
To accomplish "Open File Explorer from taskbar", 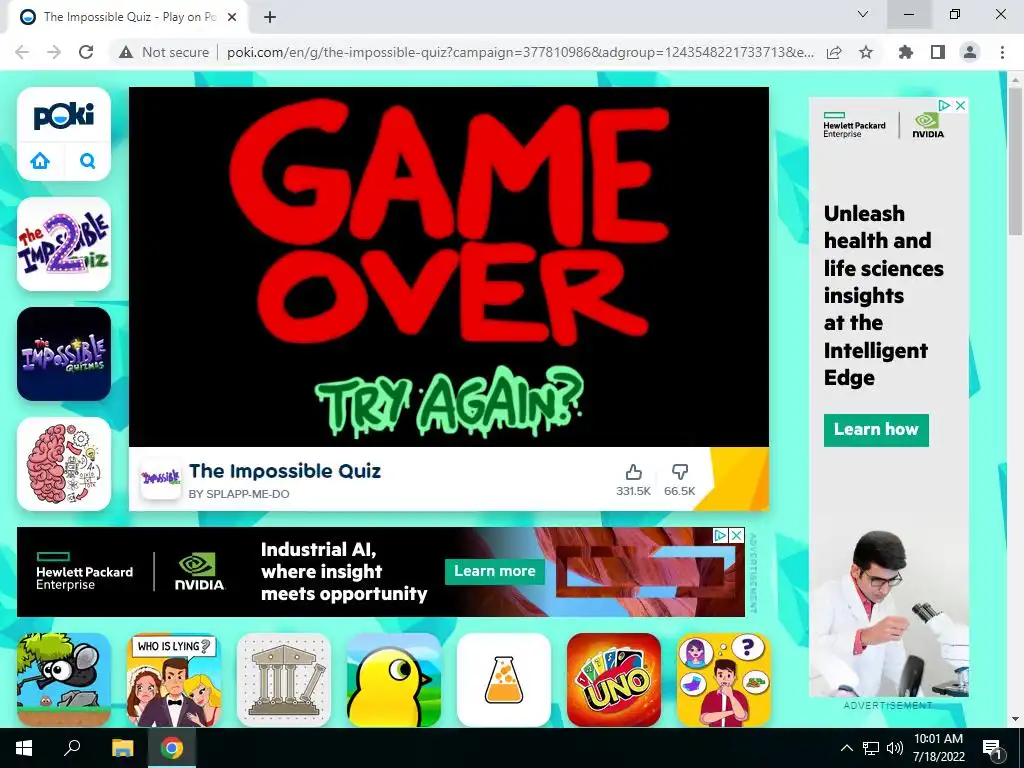I will coord(122,748).
